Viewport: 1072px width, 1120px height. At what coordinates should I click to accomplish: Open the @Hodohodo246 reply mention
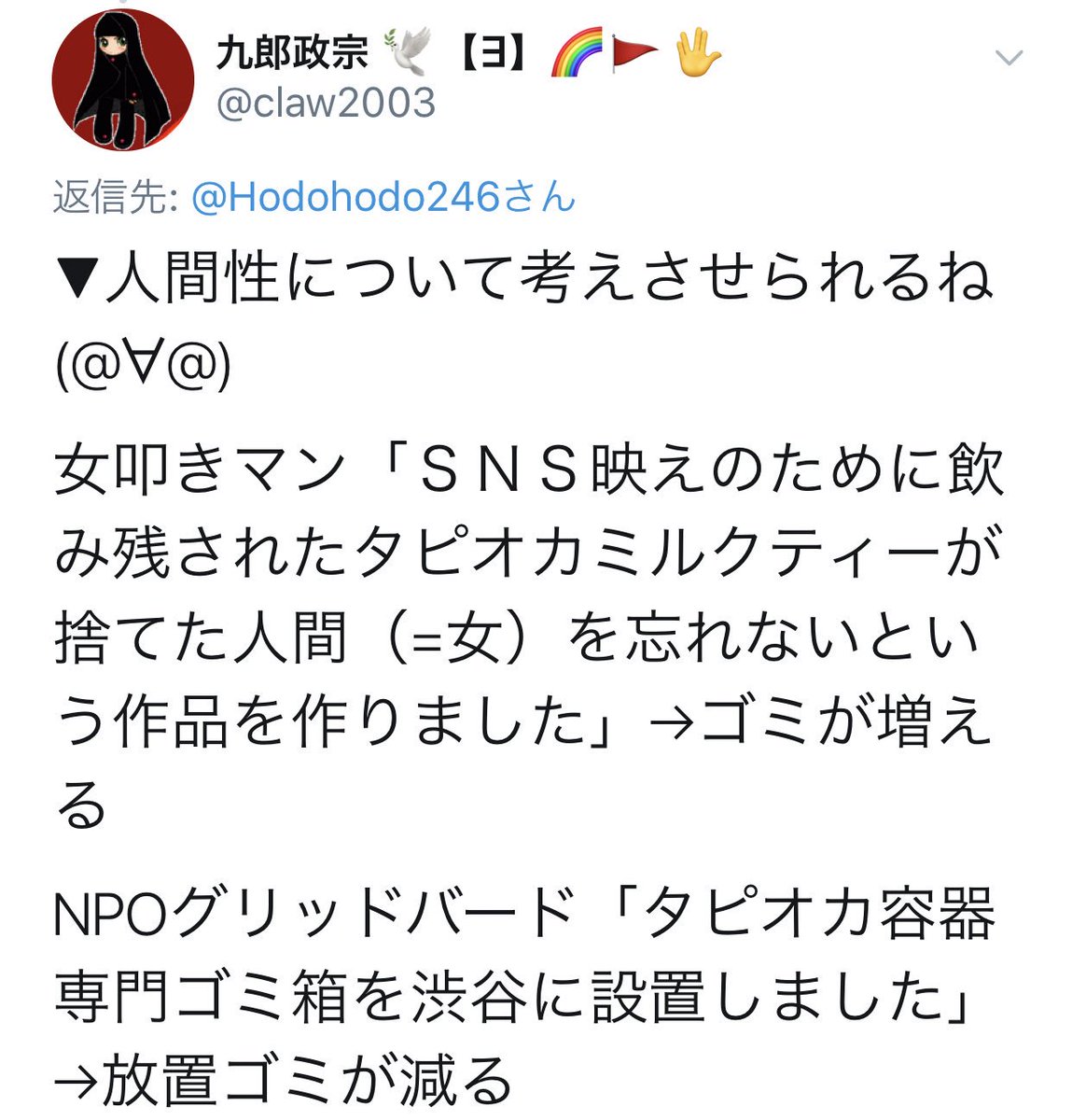[383, 197]
